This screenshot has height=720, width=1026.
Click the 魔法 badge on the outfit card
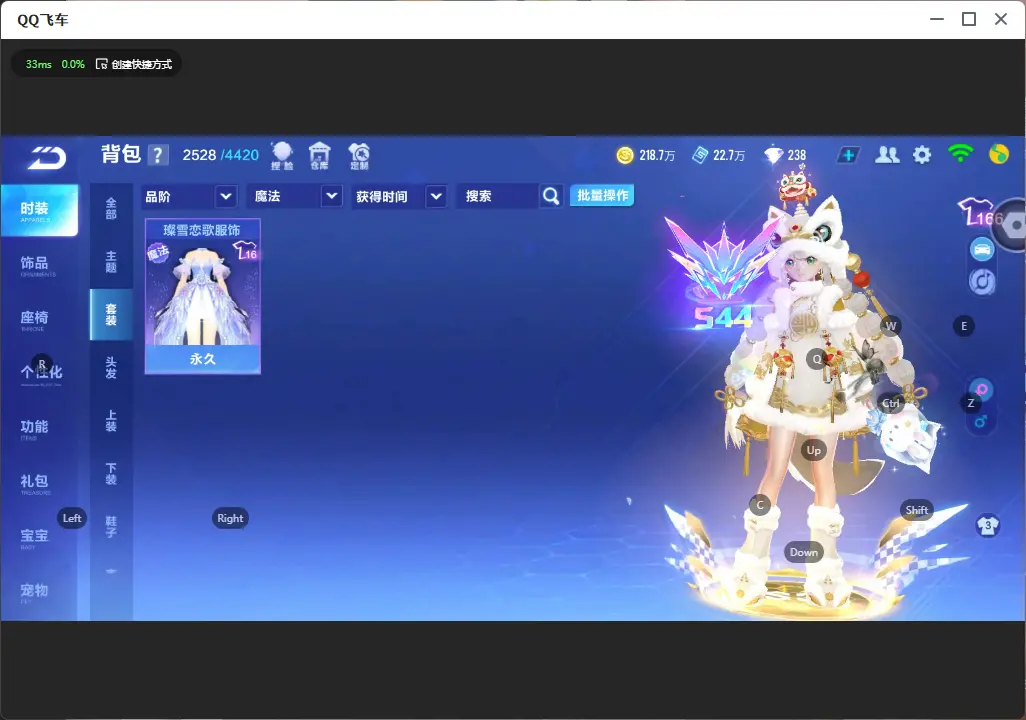pyautogui.click(x=158, y=252)
